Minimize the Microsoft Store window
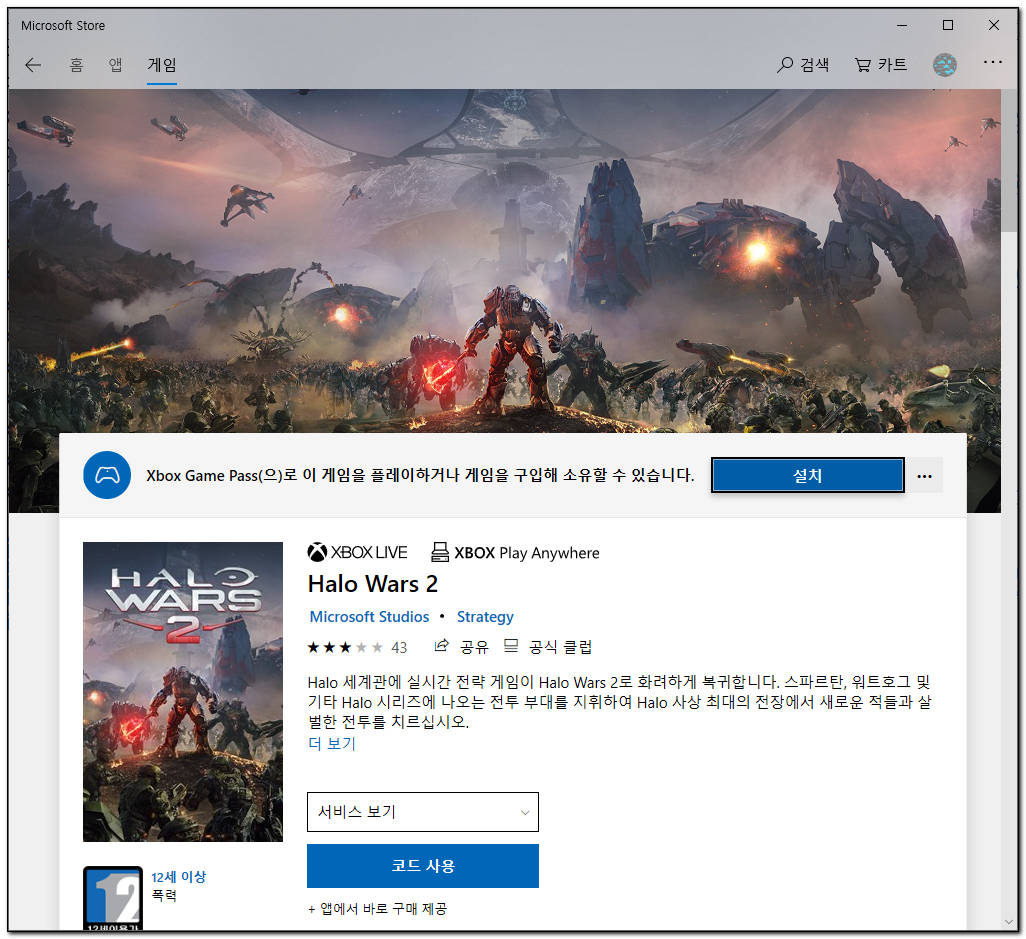 tap(902, 26)
